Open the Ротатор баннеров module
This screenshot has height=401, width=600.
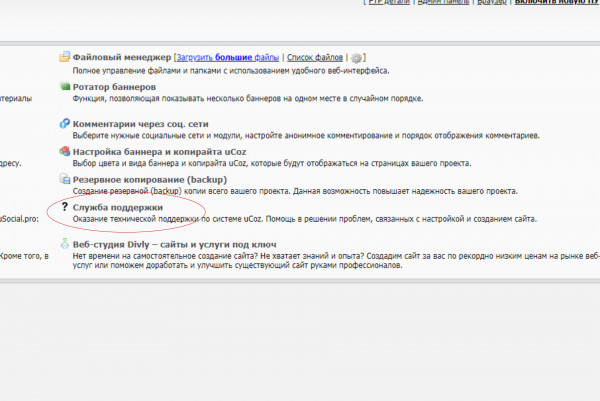pos(114,87)
